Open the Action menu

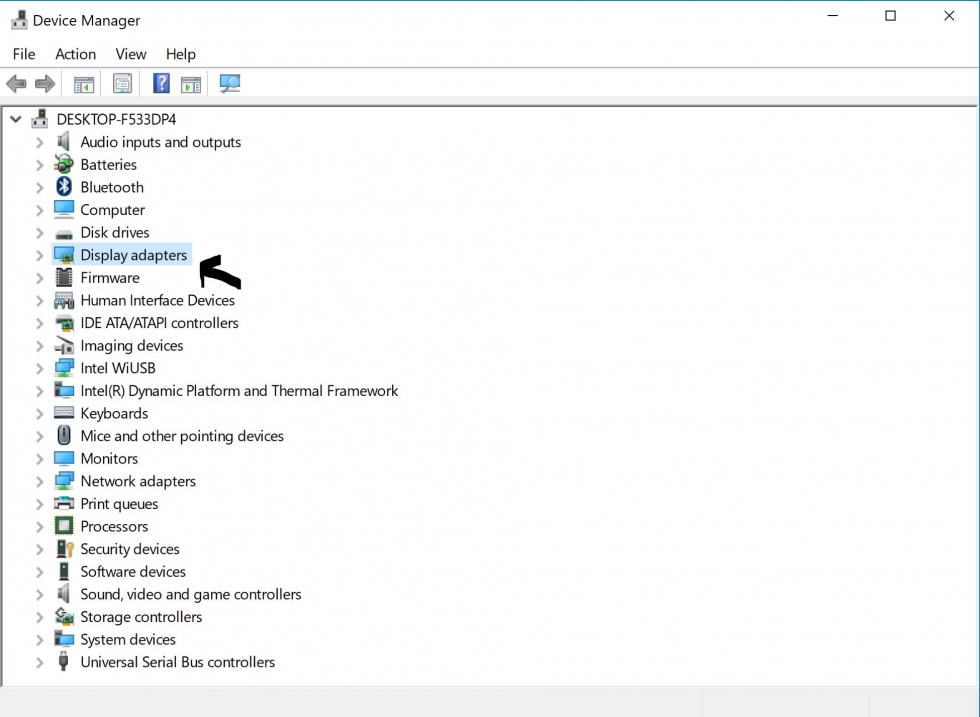click(76, 54)
